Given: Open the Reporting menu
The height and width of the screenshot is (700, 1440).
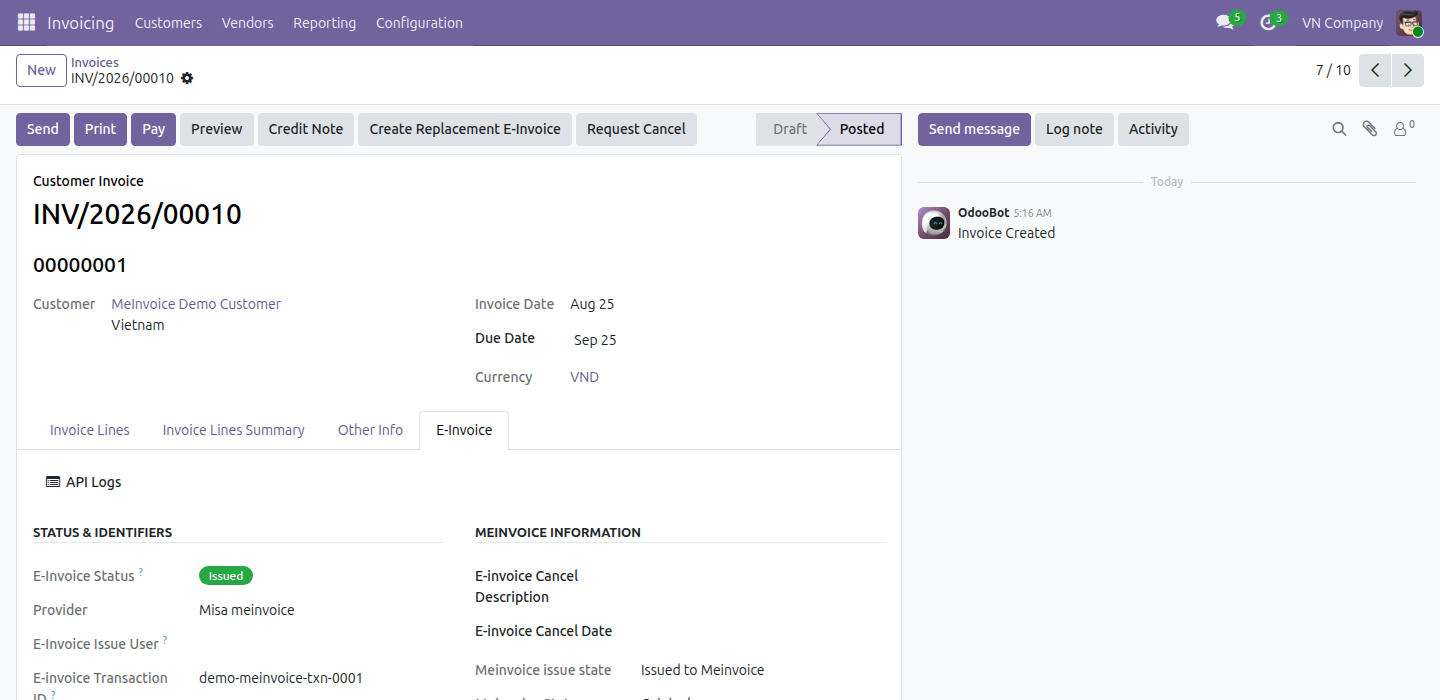Looking at the screenshot, I should 324,23.
